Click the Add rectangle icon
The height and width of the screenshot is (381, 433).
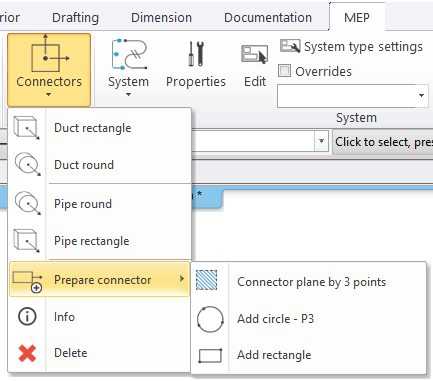click(x=210, y=356)
